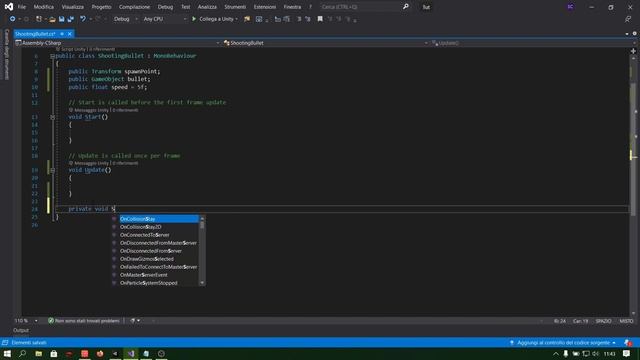Click the Save All icon
This screenshot has height=360, width=640.
[x=71, y=19]
